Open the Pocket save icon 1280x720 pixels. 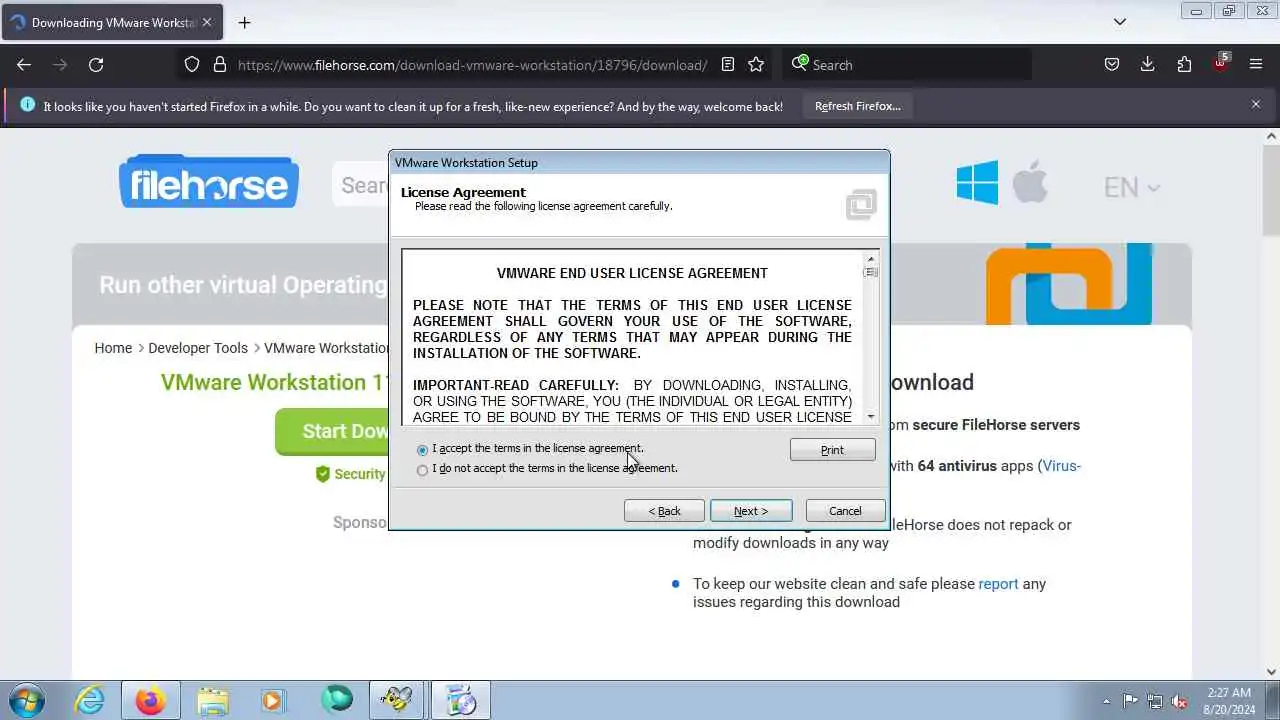pyautogui.click(x=1112, y=64)
